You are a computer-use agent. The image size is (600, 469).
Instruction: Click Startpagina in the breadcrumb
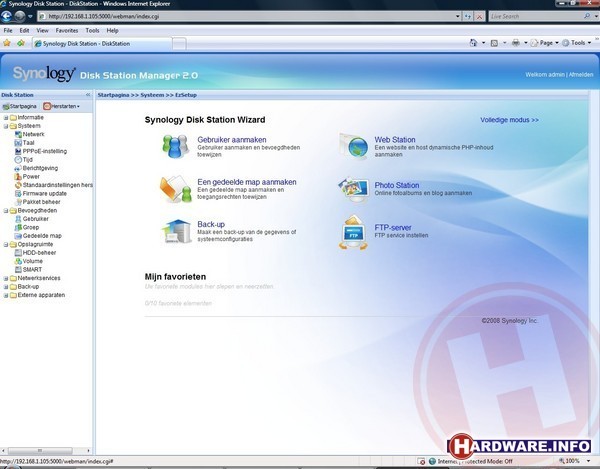coord(113,95)
